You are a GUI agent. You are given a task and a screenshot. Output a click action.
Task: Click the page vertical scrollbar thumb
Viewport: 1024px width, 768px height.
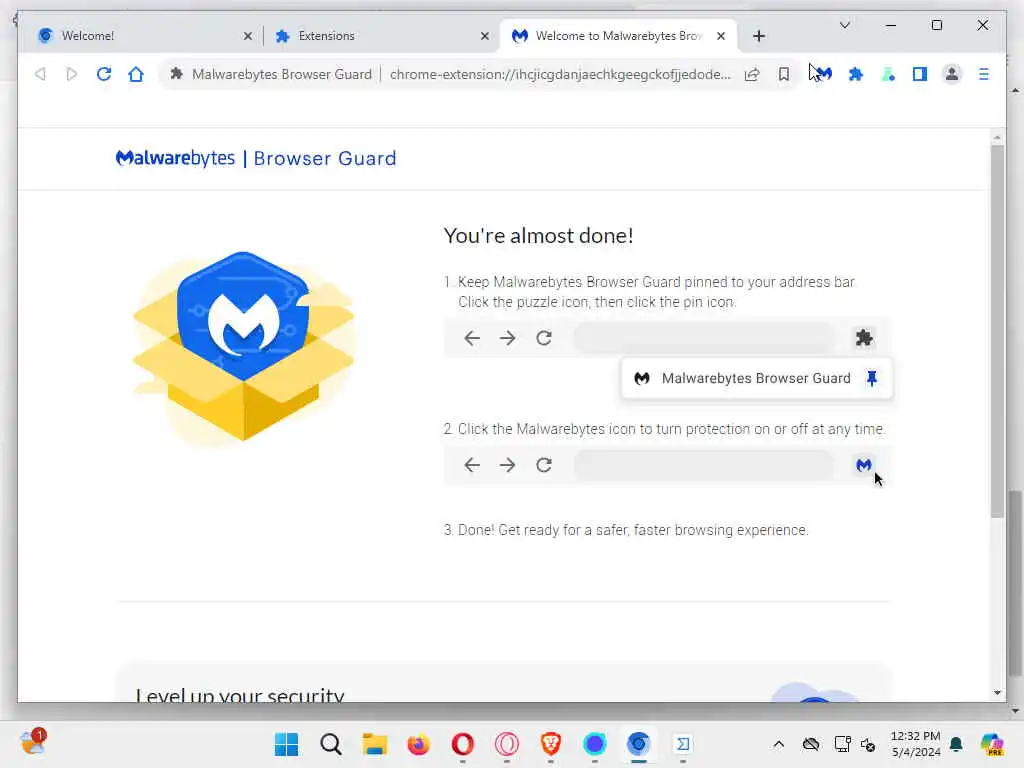(x=997, y=331)
